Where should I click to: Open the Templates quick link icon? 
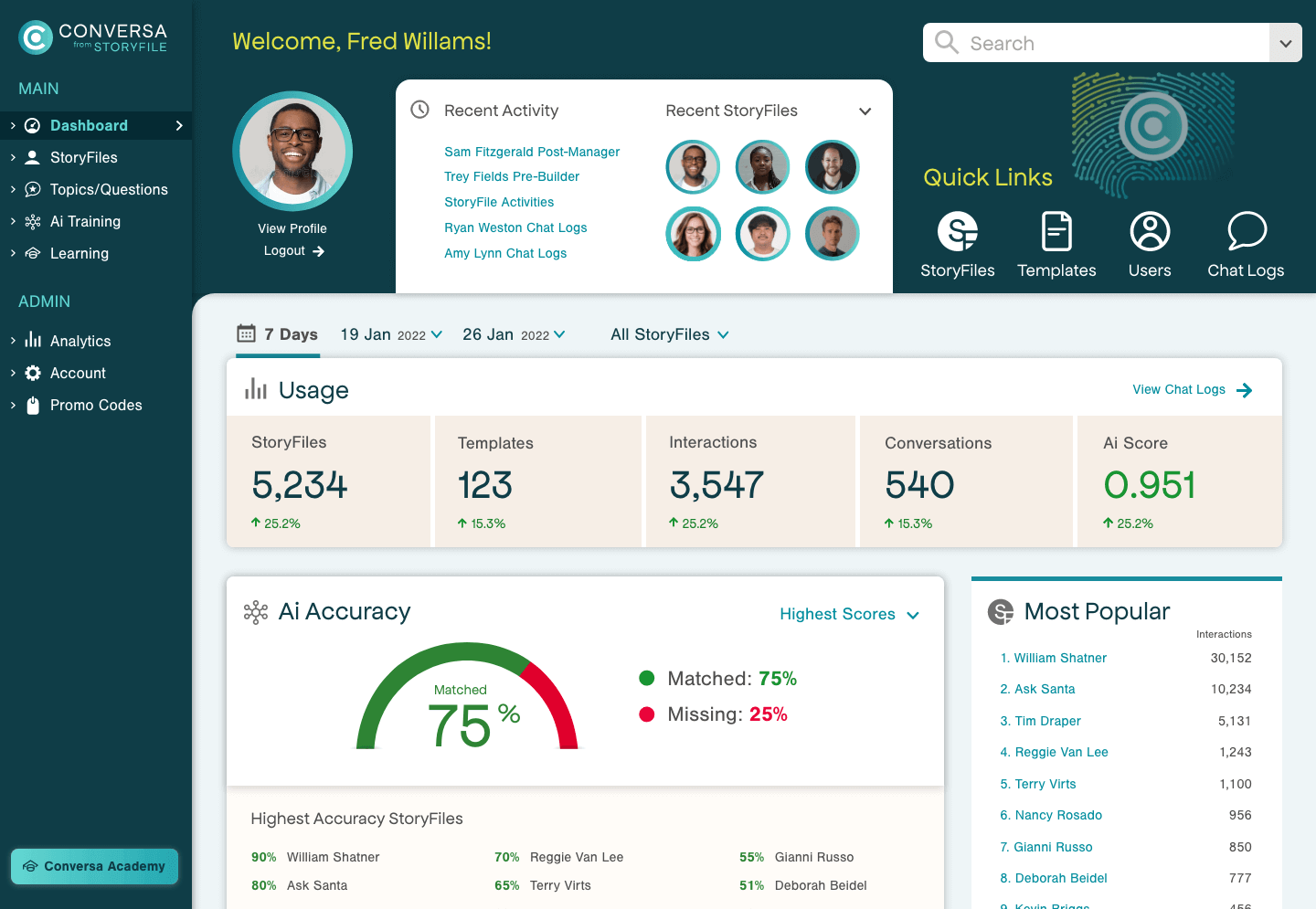point(1056,231)
